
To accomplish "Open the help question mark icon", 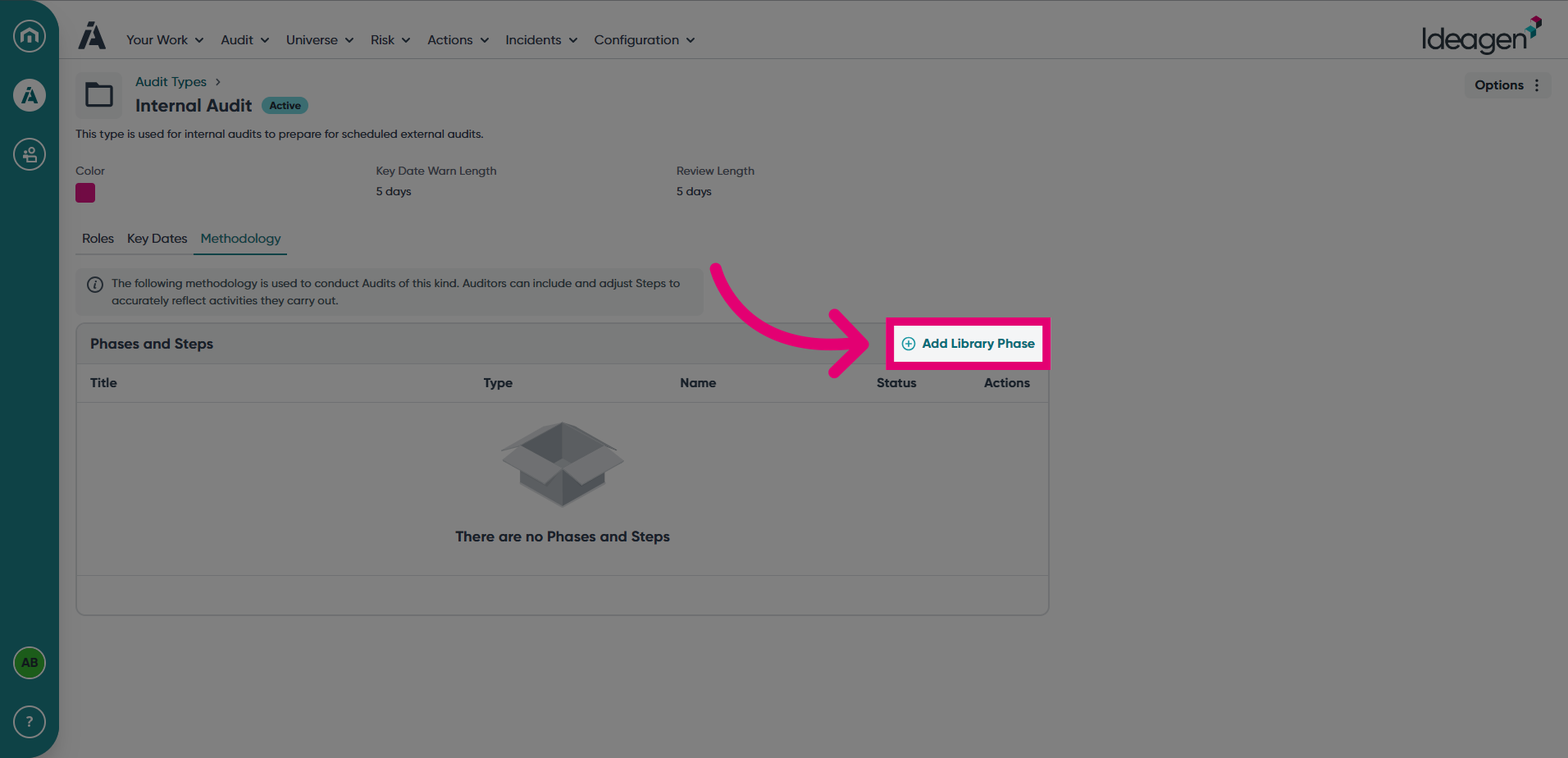I will pos(30,722).
